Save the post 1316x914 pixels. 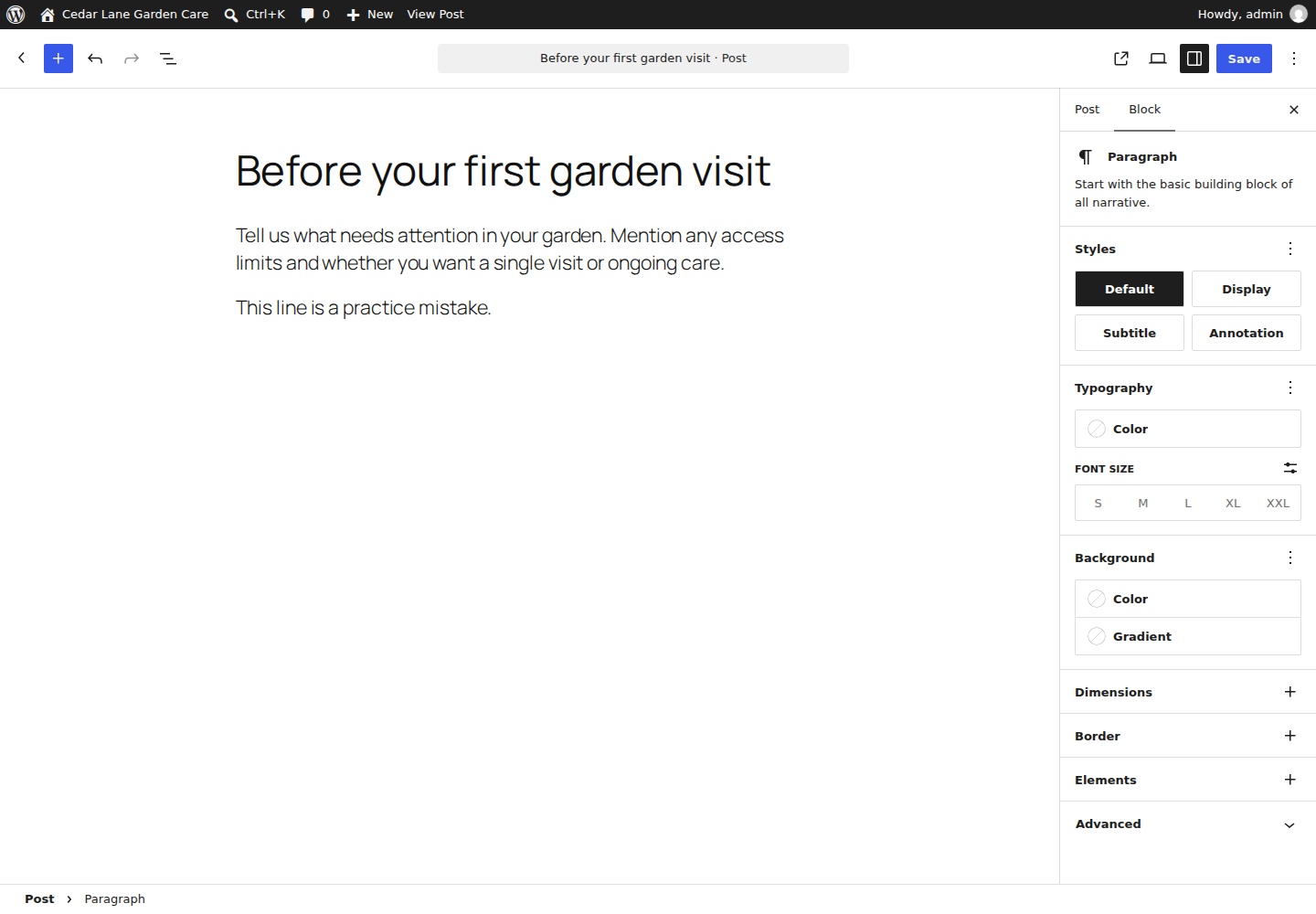tap(1244, 58)
